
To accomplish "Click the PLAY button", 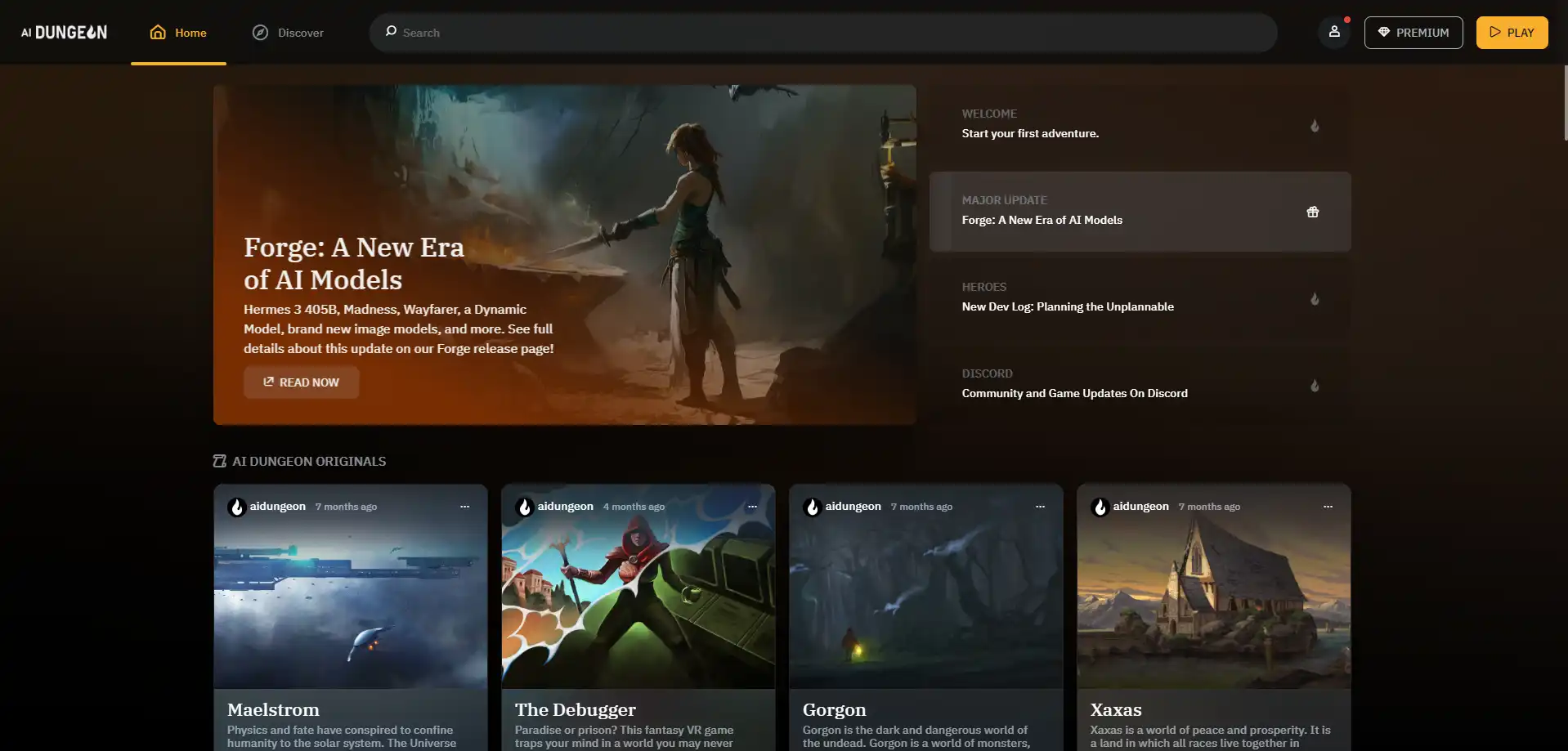I will (1512, 33).
